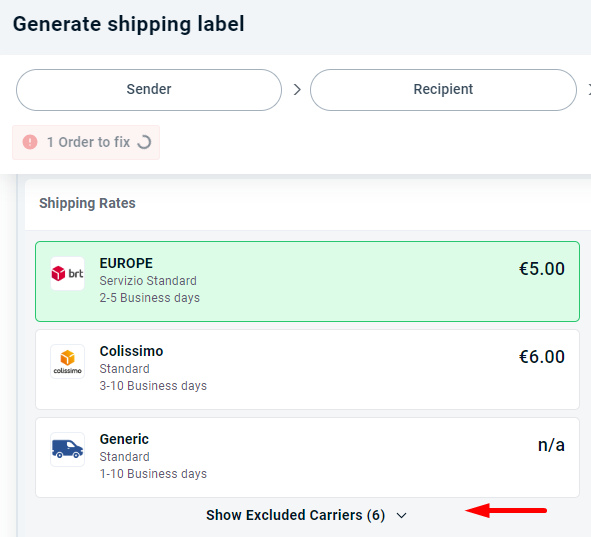Expand Show Excluded Carriers (6)
Image resolution: width=591 pixels, height=537 pixels.
pos(306,515)
